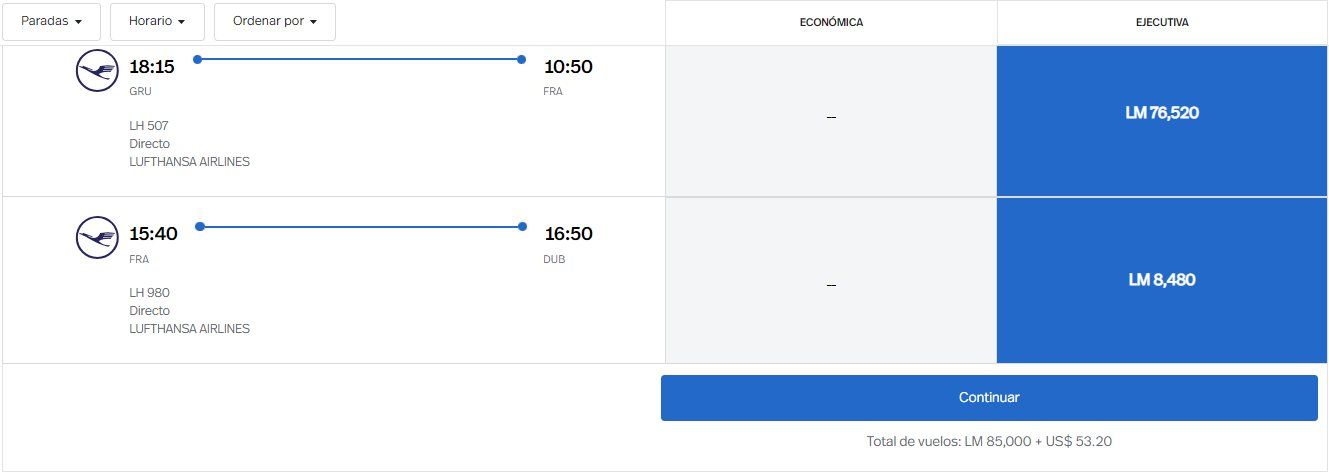This screenshot has height=472, width=1329.
Task: Click the Lufthansa logo beside flight LH 507
Action: tap(97, 71)
